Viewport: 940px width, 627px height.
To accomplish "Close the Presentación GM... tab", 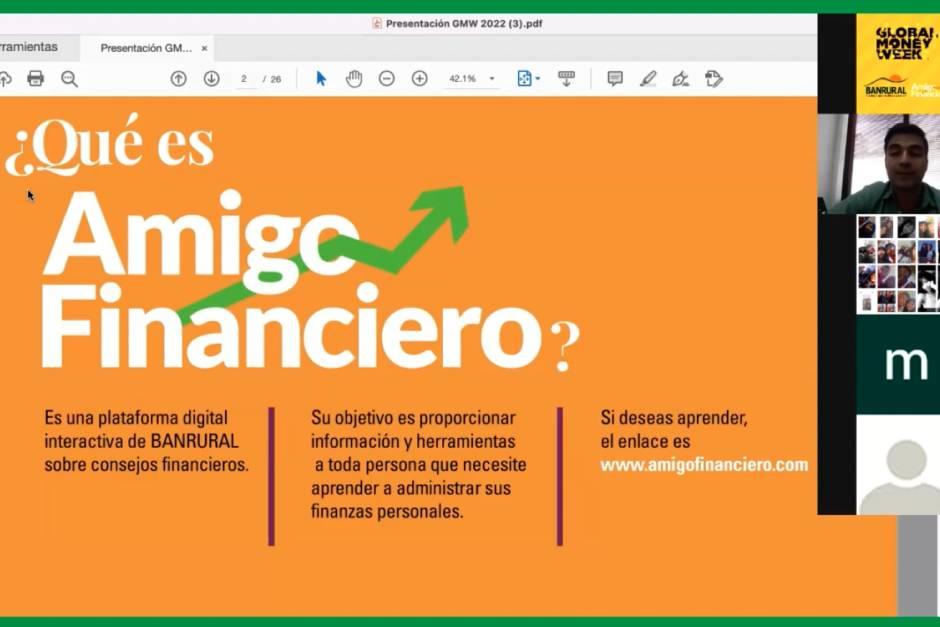I will point(205,48).
